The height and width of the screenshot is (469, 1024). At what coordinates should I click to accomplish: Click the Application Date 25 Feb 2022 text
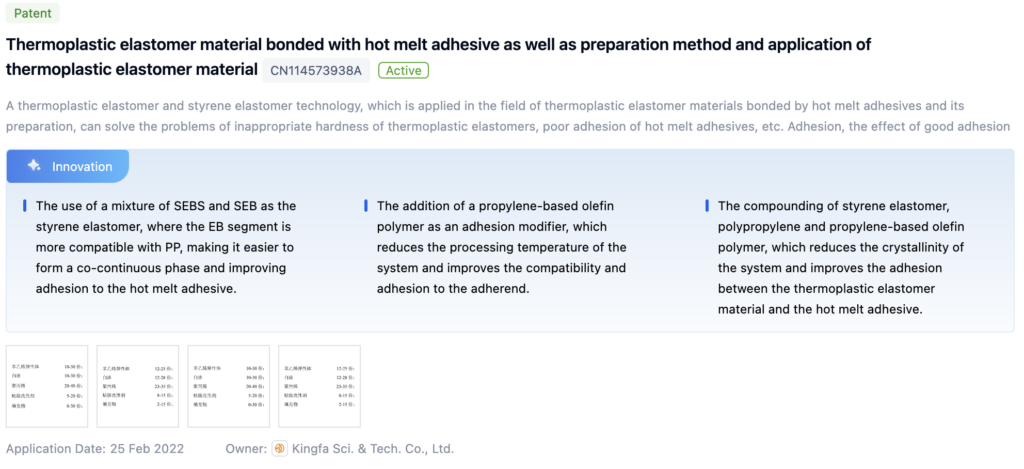pos(95,449)
